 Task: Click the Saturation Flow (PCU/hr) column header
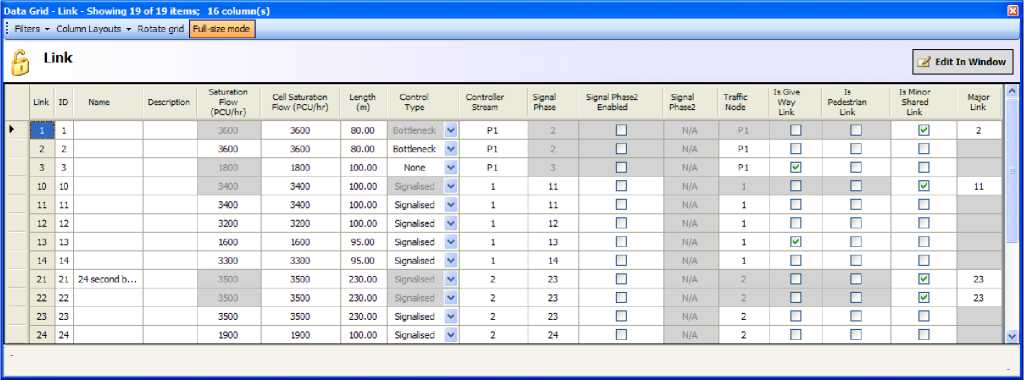pyautogui.click(x=229, y=103)
